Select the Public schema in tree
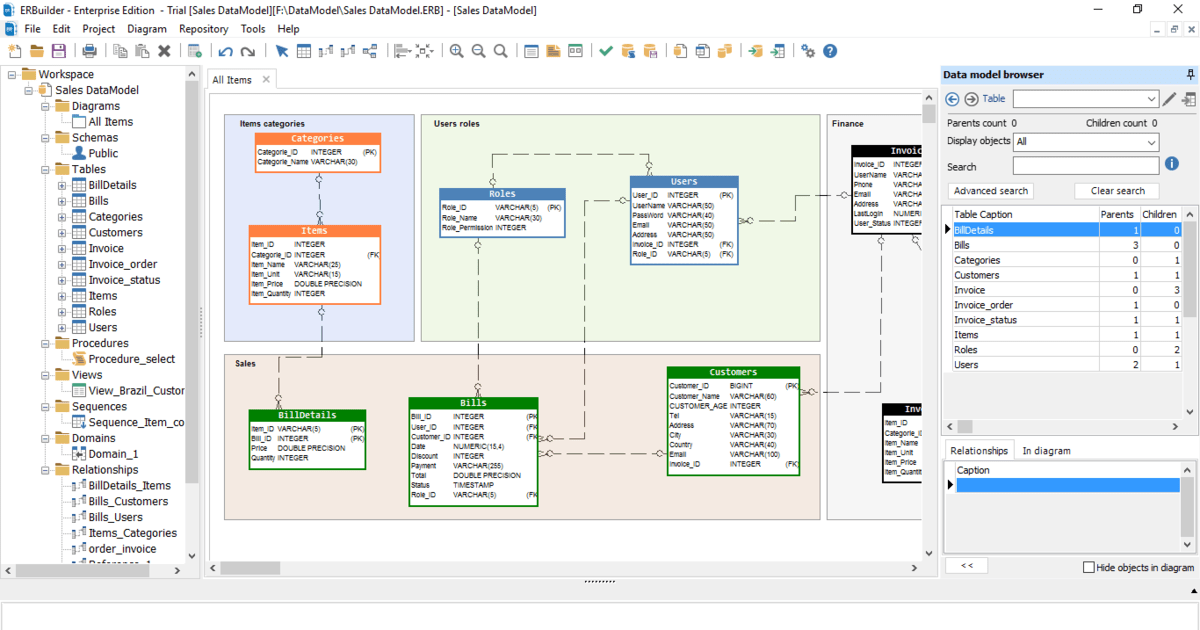Screen dimensions: 1200x630 103,154
